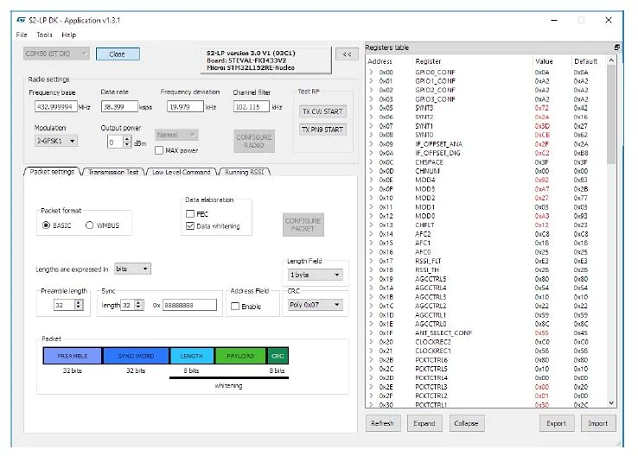Select the MOD2 register row
This screenshot has width=638, height=456.
point(486,198)
